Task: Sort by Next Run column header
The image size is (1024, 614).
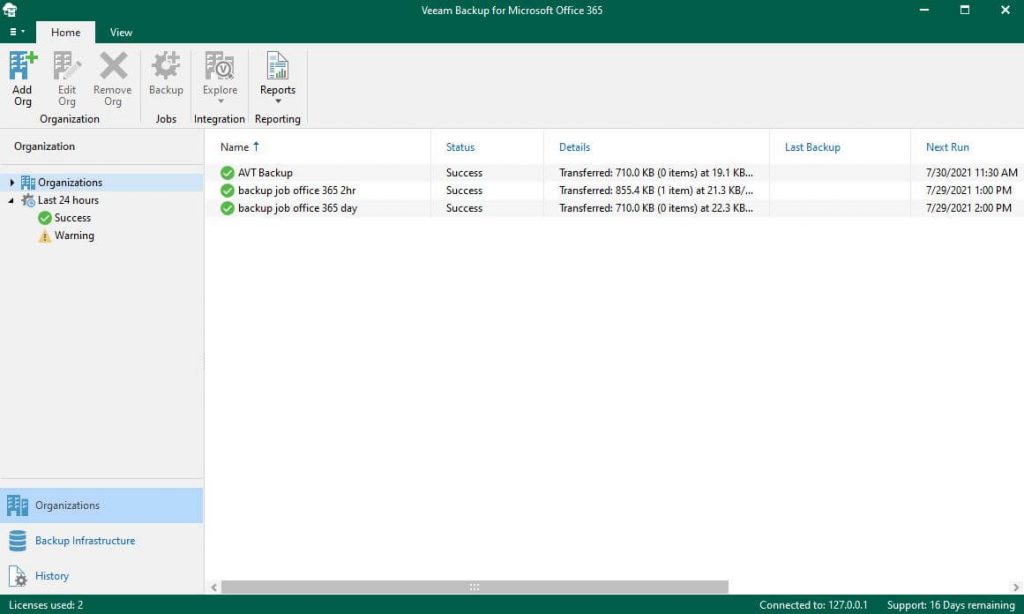Action: pos(948,147)
